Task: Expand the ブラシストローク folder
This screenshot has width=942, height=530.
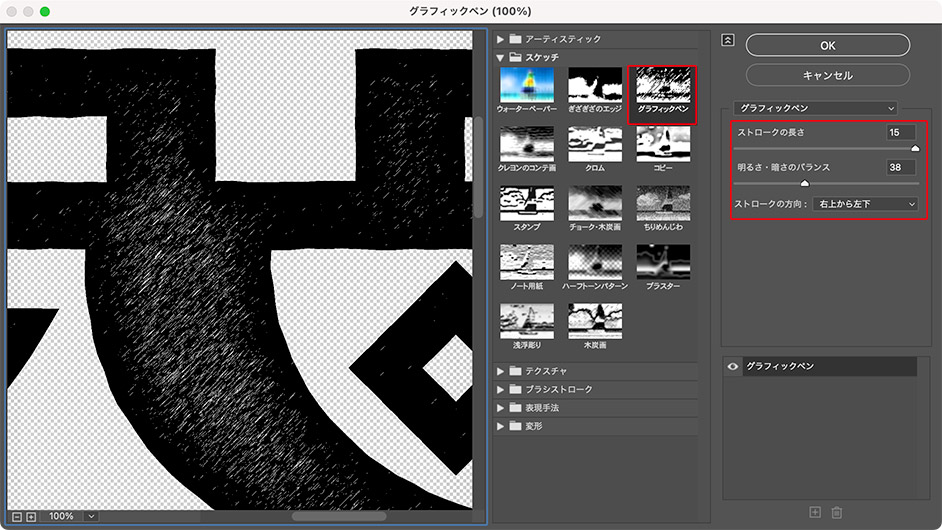Action: (x=502, y=389)
